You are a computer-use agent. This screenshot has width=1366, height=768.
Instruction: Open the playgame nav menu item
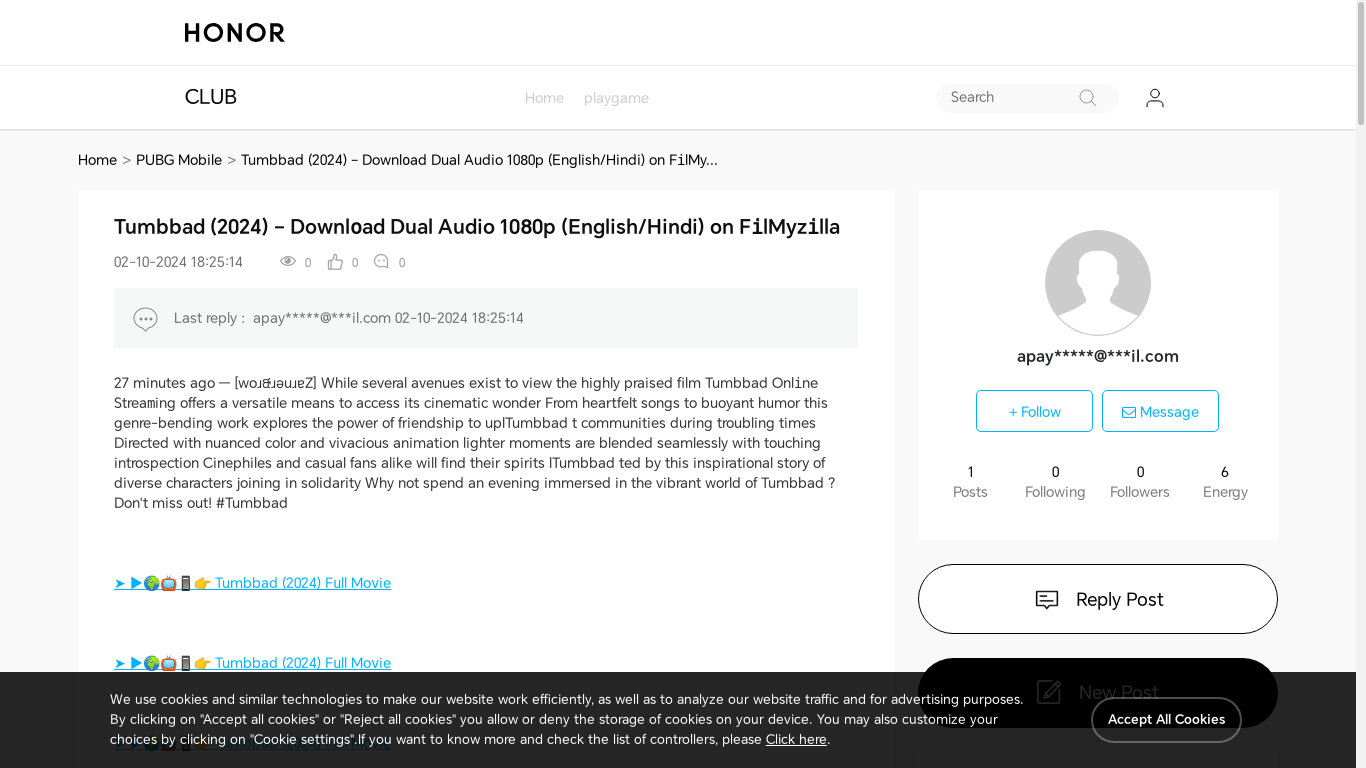616,98
